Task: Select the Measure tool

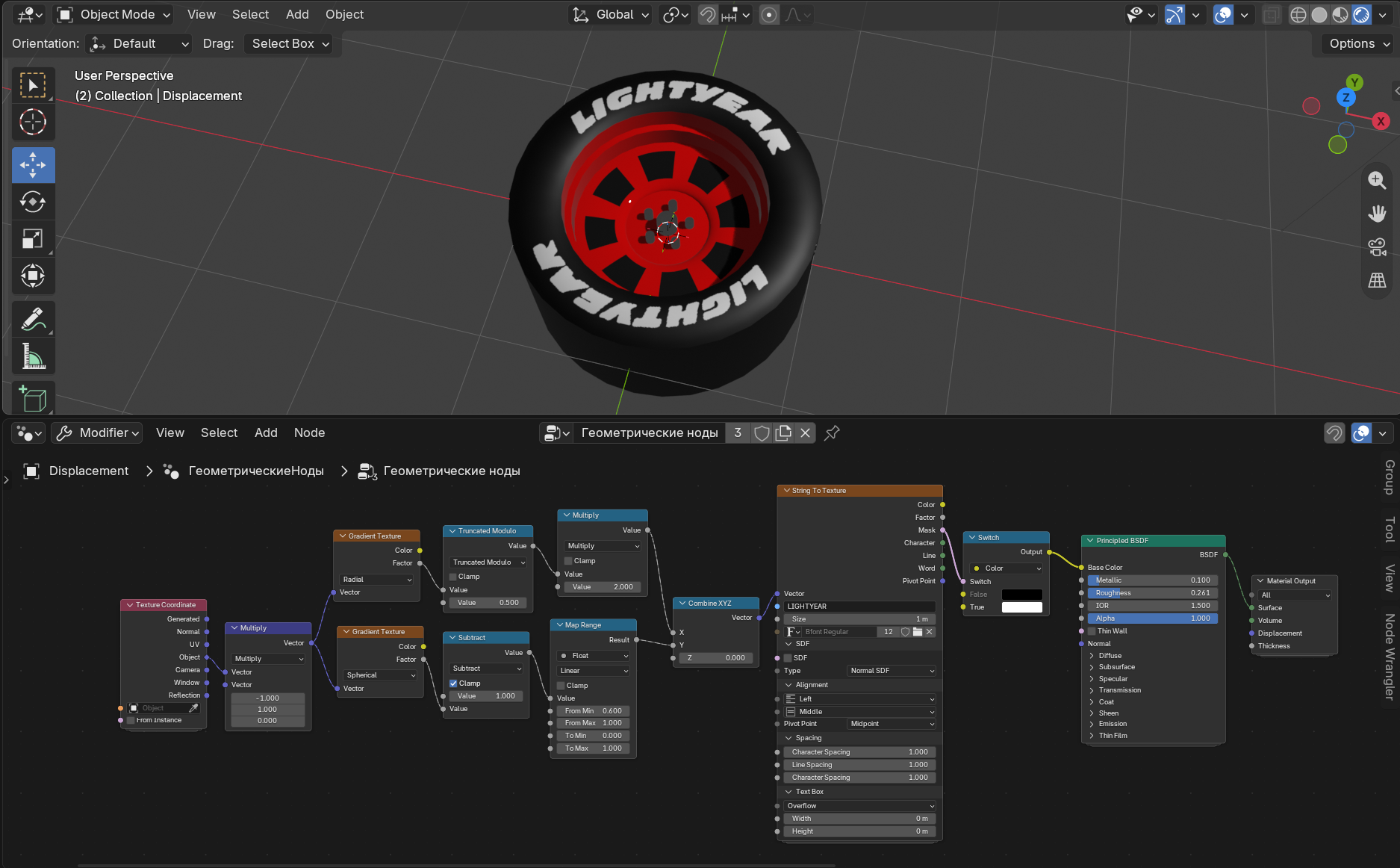Action: (x=33, y=356)
